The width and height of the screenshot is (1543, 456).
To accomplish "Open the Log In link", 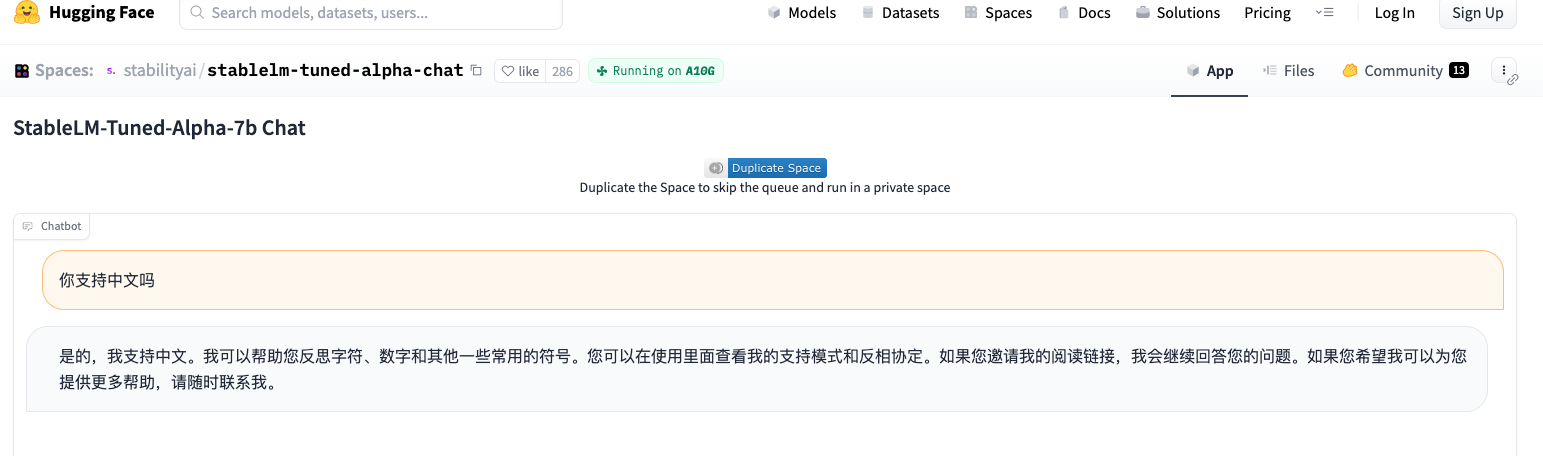I will (1394, 13).
